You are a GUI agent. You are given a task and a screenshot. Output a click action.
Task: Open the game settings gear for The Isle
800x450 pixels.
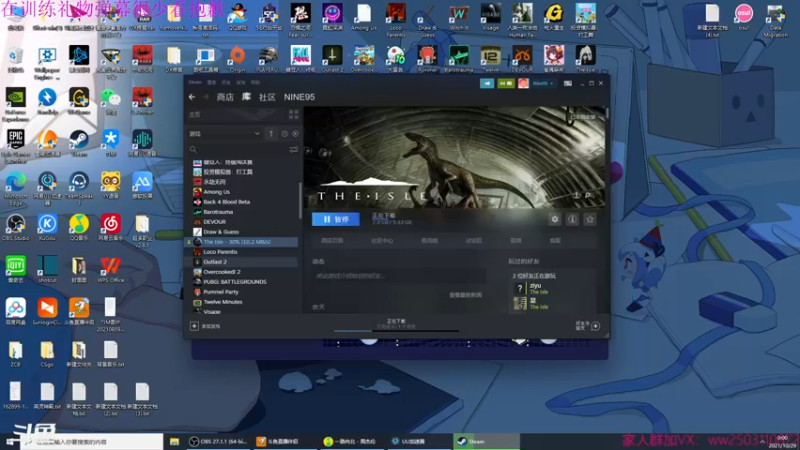[555, 219]
